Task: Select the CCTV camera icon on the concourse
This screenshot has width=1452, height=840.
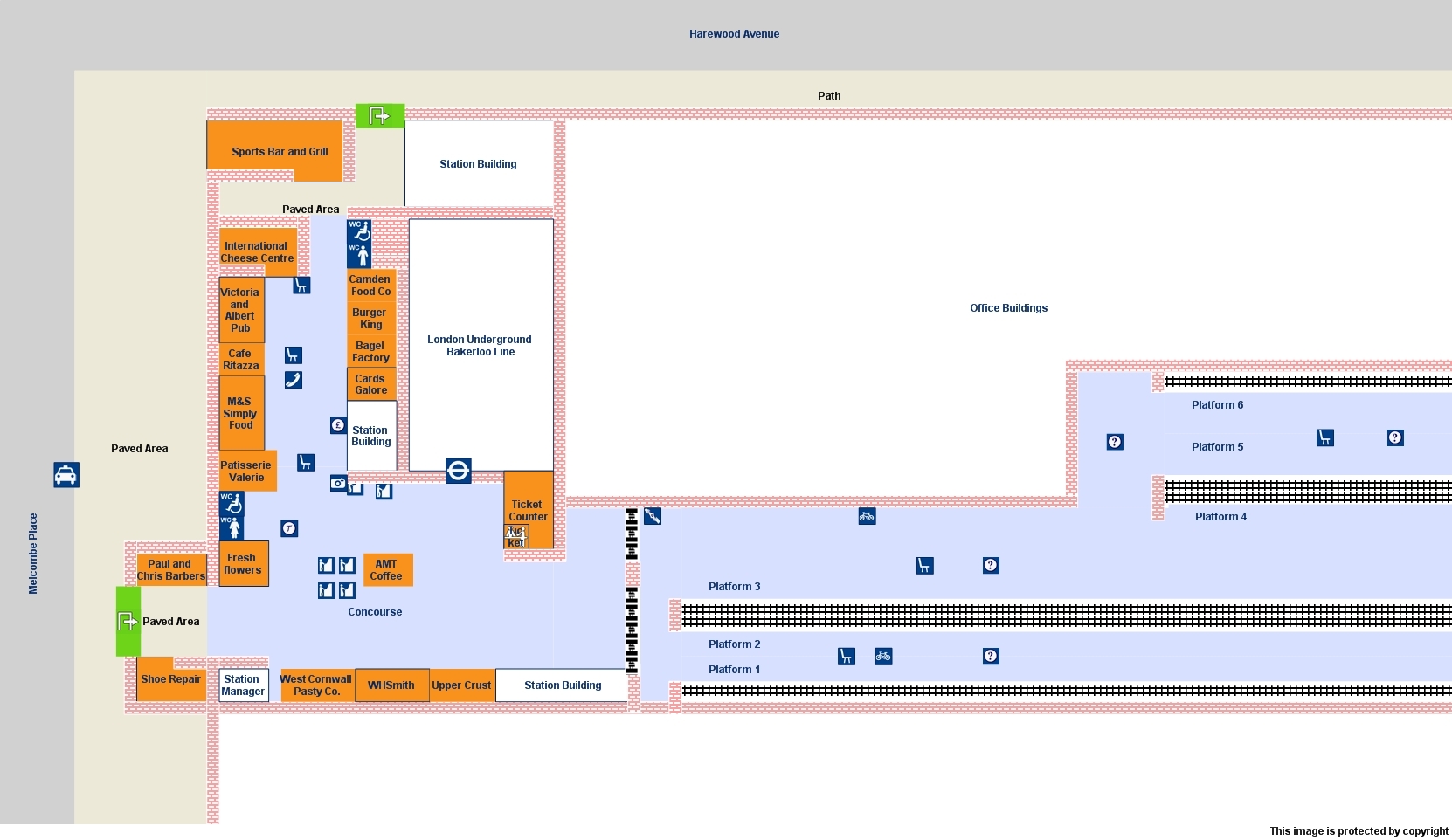Action: click(338, 484)
